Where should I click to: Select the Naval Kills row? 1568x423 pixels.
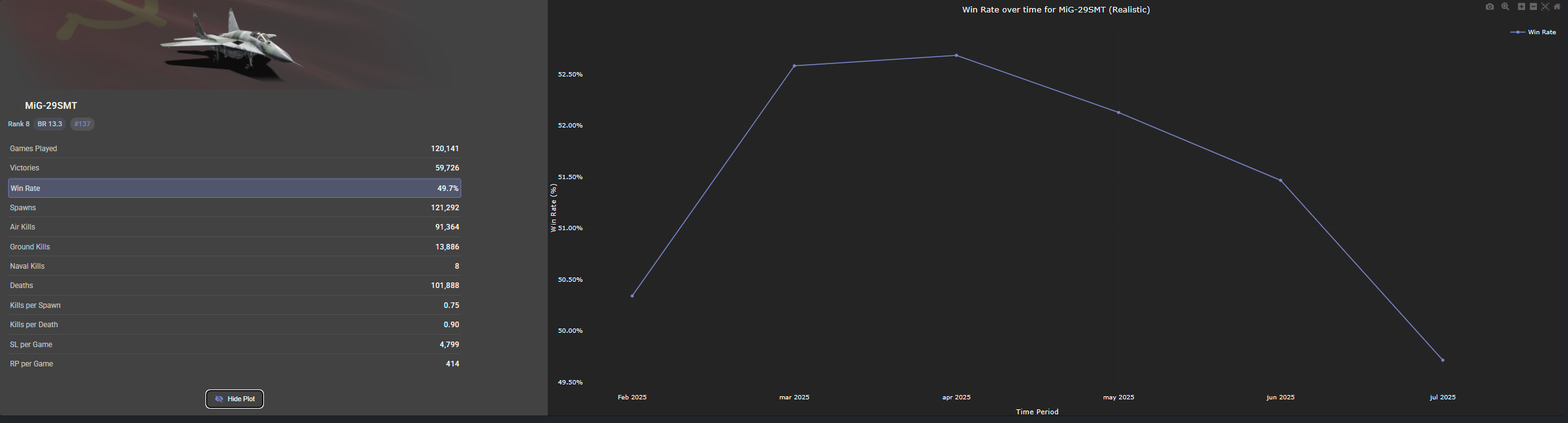pyautogui.click(x=235, y=266)
